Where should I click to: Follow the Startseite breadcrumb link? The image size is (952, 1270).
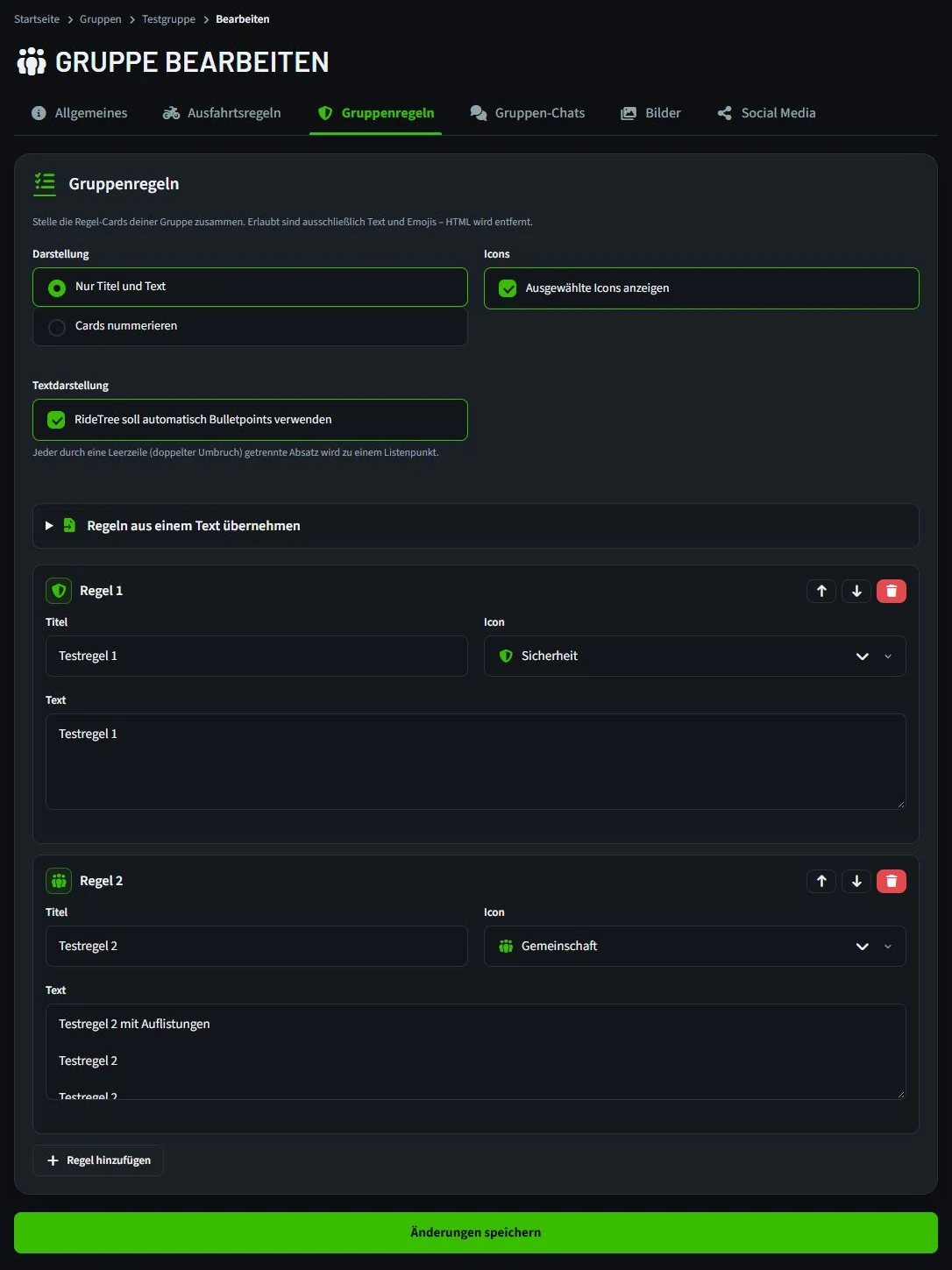point(37,19)
